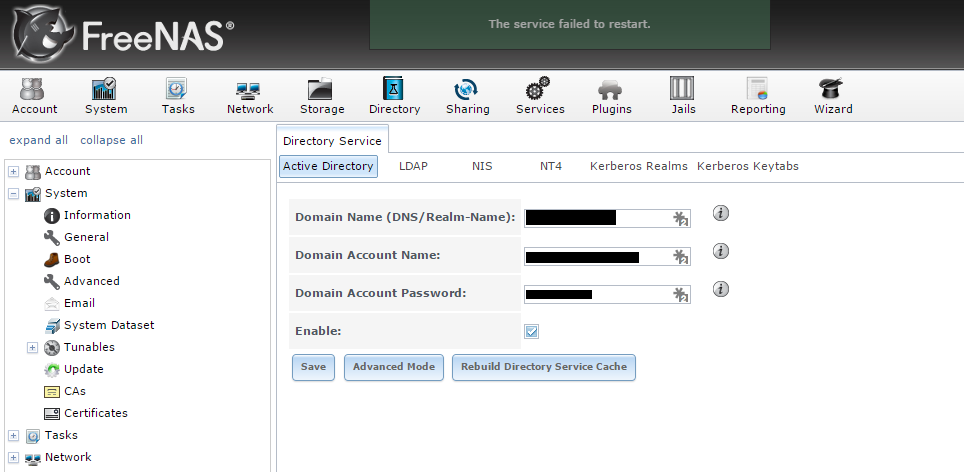Show info help for Domain Account Password
Viewport: 964px width, 472px height.
721,289
